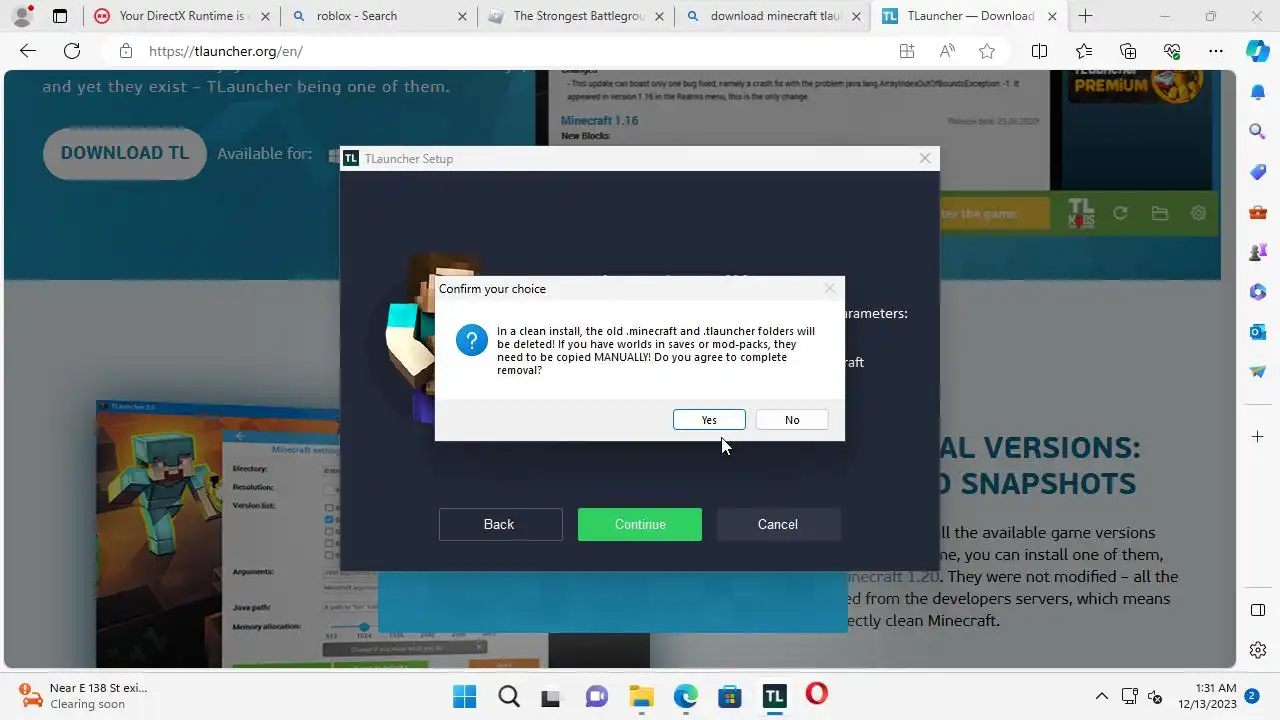The width and height of the screenshot is (1280, 720).
Task: Decline removal with the No button
Action: pyautogui.click(x=792, y=420)
